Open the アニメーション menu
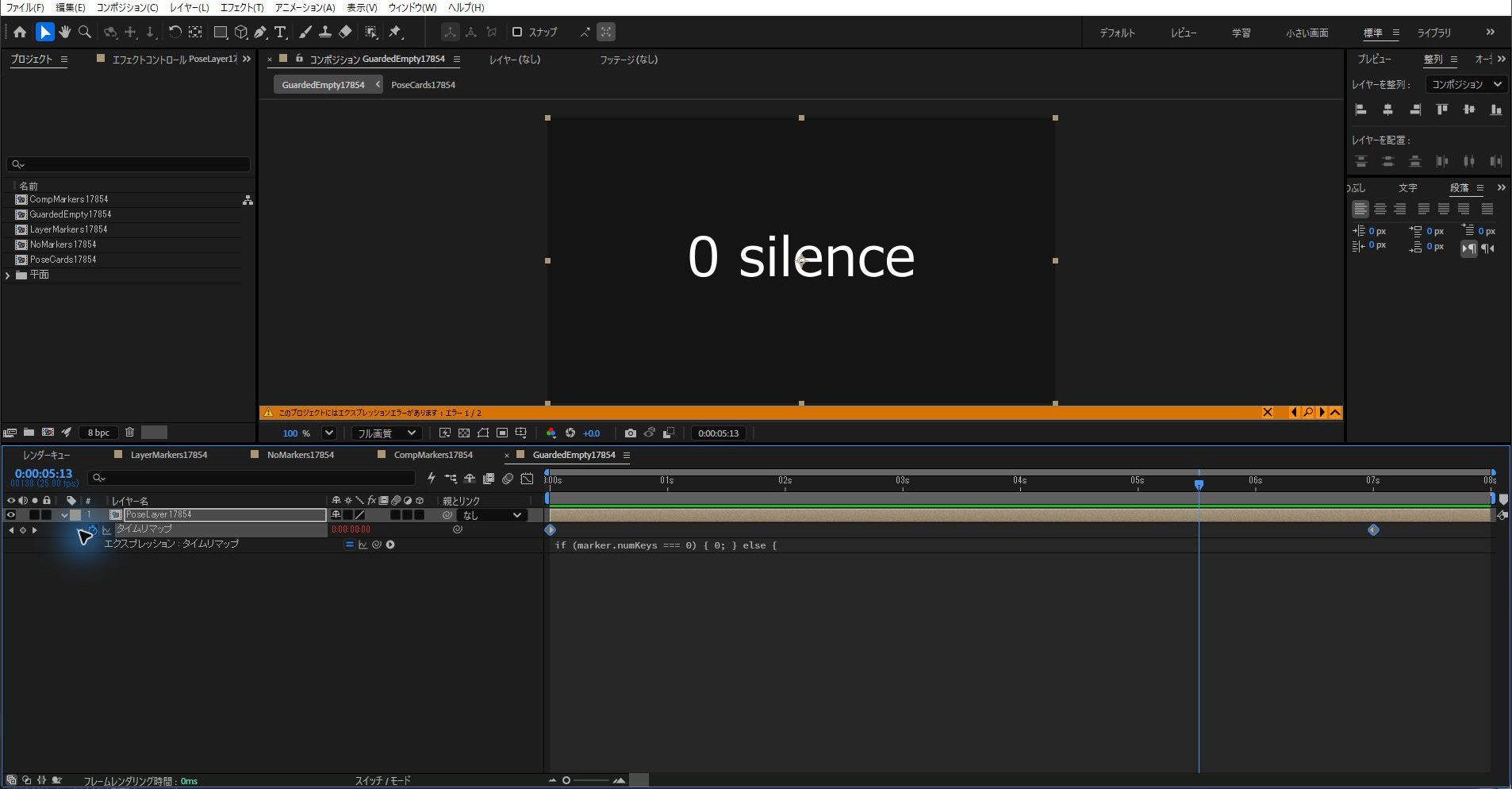 [305, 7]
